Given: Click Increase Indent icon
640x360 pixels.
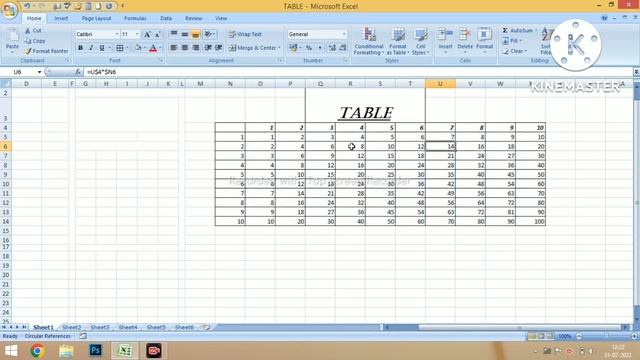Looking at the screenshot, I should pyautogui.click(x=219, y=48).
